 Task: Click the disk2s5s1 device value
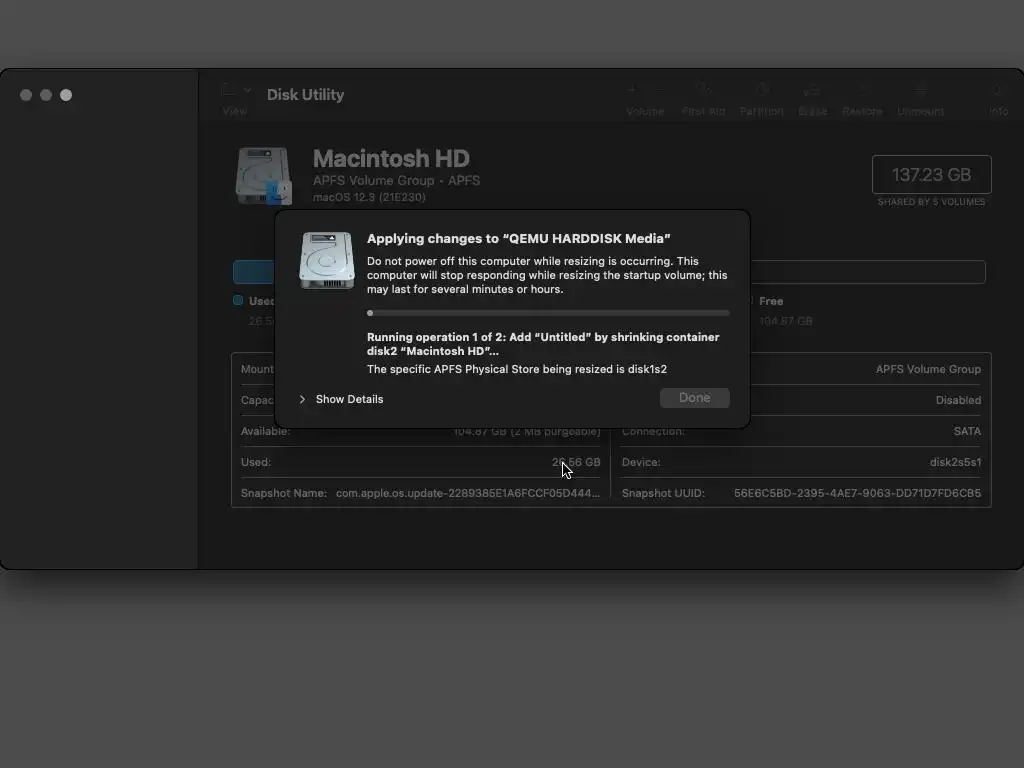[955, 462]
